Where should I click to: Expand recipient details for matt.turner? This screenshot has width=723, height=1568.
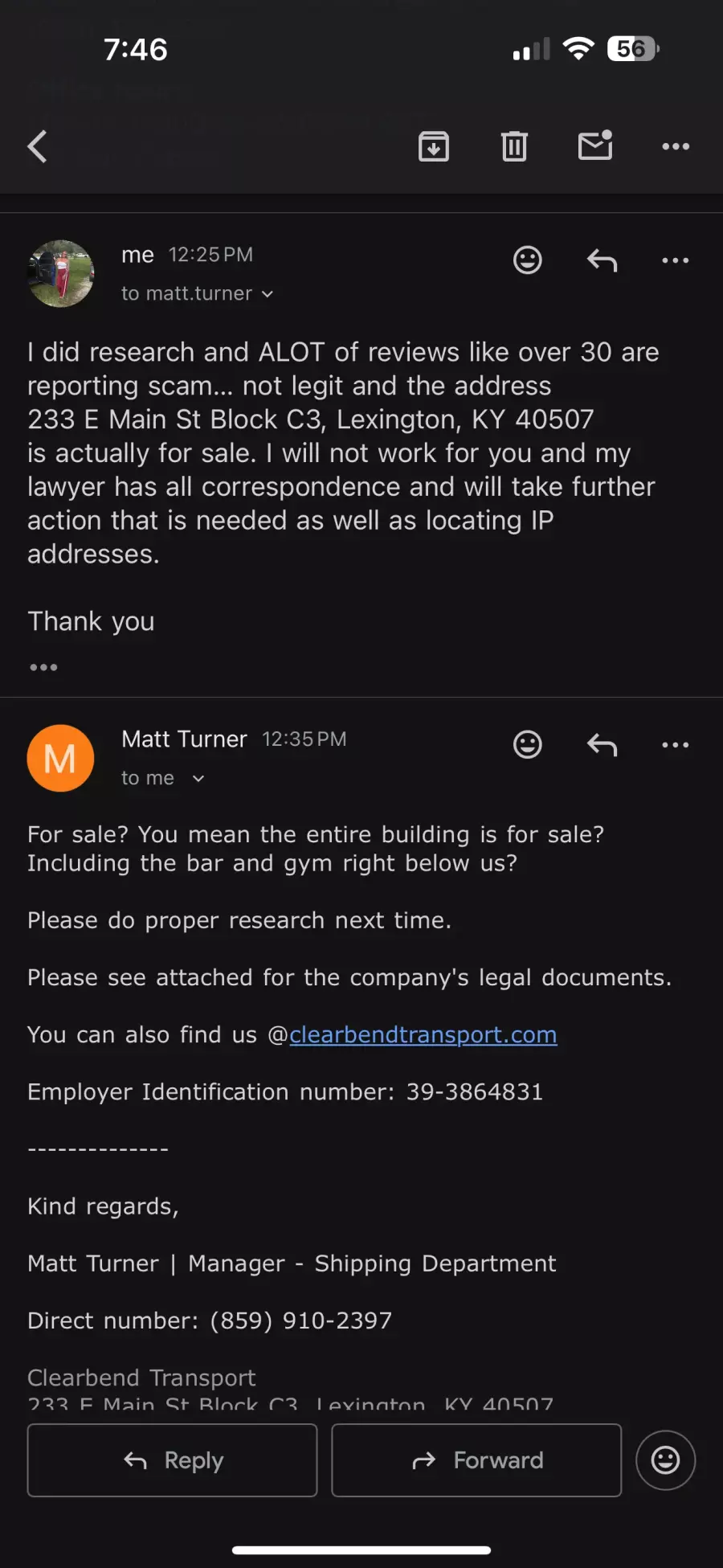pyautogui.click(x=197, y=294)
